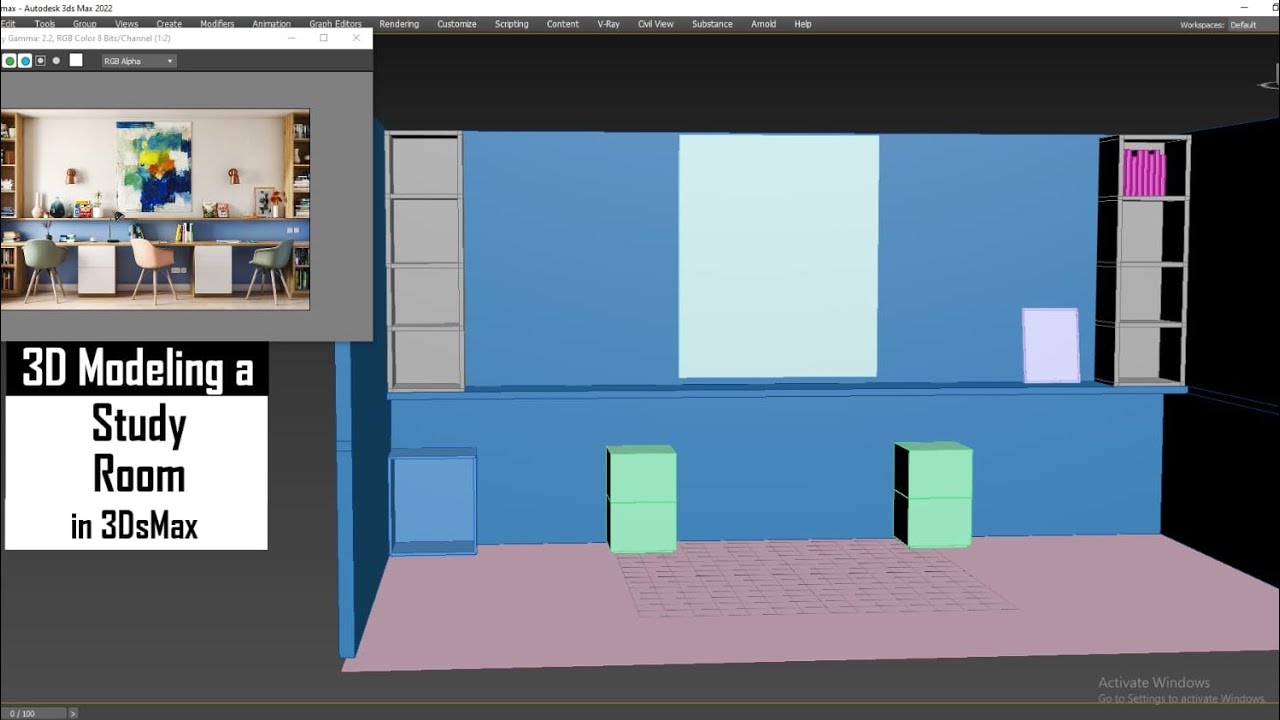The image size is (1280, 720).
Task: Click the time slider showing 0 / 100
Action: click(x=33, y=713)
